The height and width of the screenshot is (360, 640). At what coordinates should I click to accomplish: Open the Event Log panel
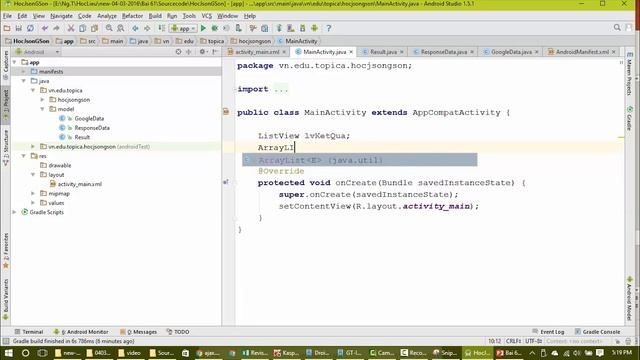coord(548,332)
